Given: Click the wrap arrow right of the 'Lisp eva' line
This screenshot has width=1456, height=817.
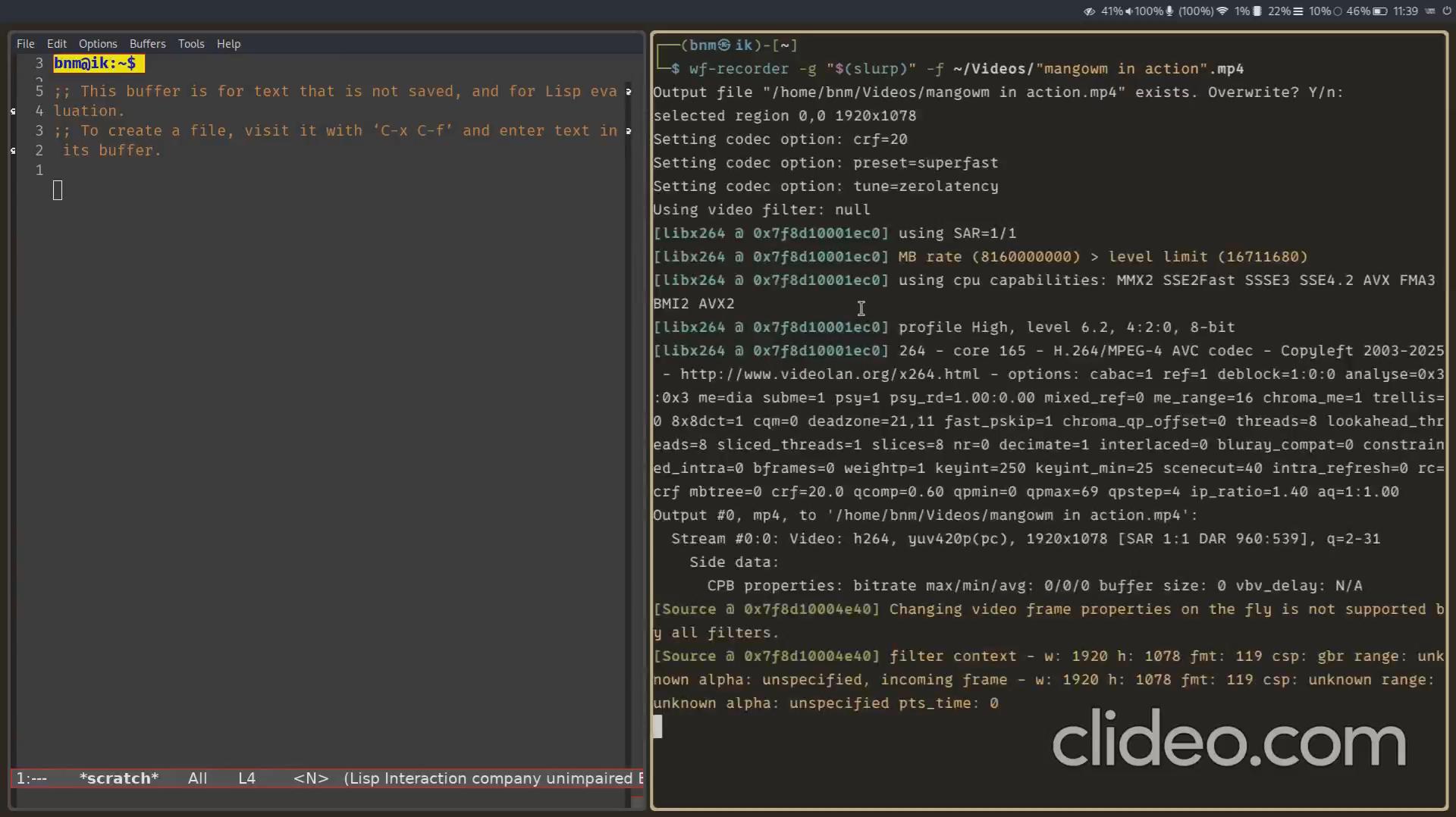Looking at the screenshot, I should (x=629, y=92).
